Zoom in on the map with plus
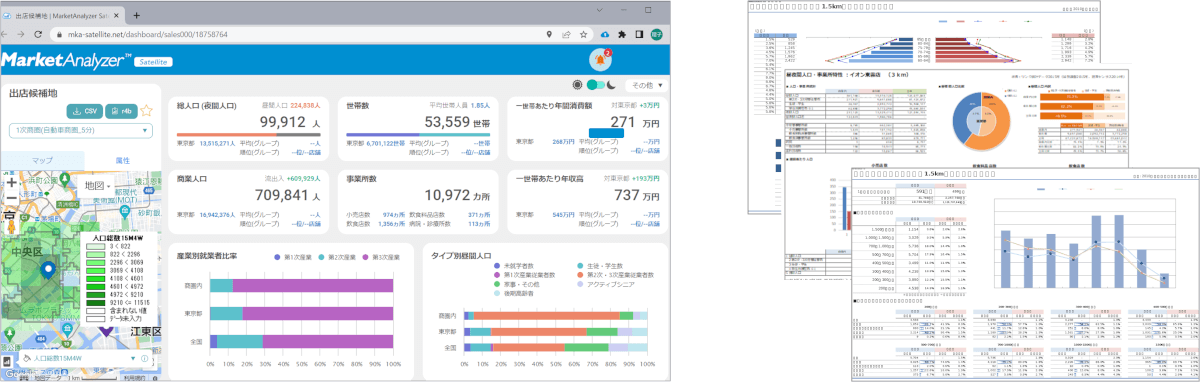Viewport: 1200px width, 382px height. [11, 183]
